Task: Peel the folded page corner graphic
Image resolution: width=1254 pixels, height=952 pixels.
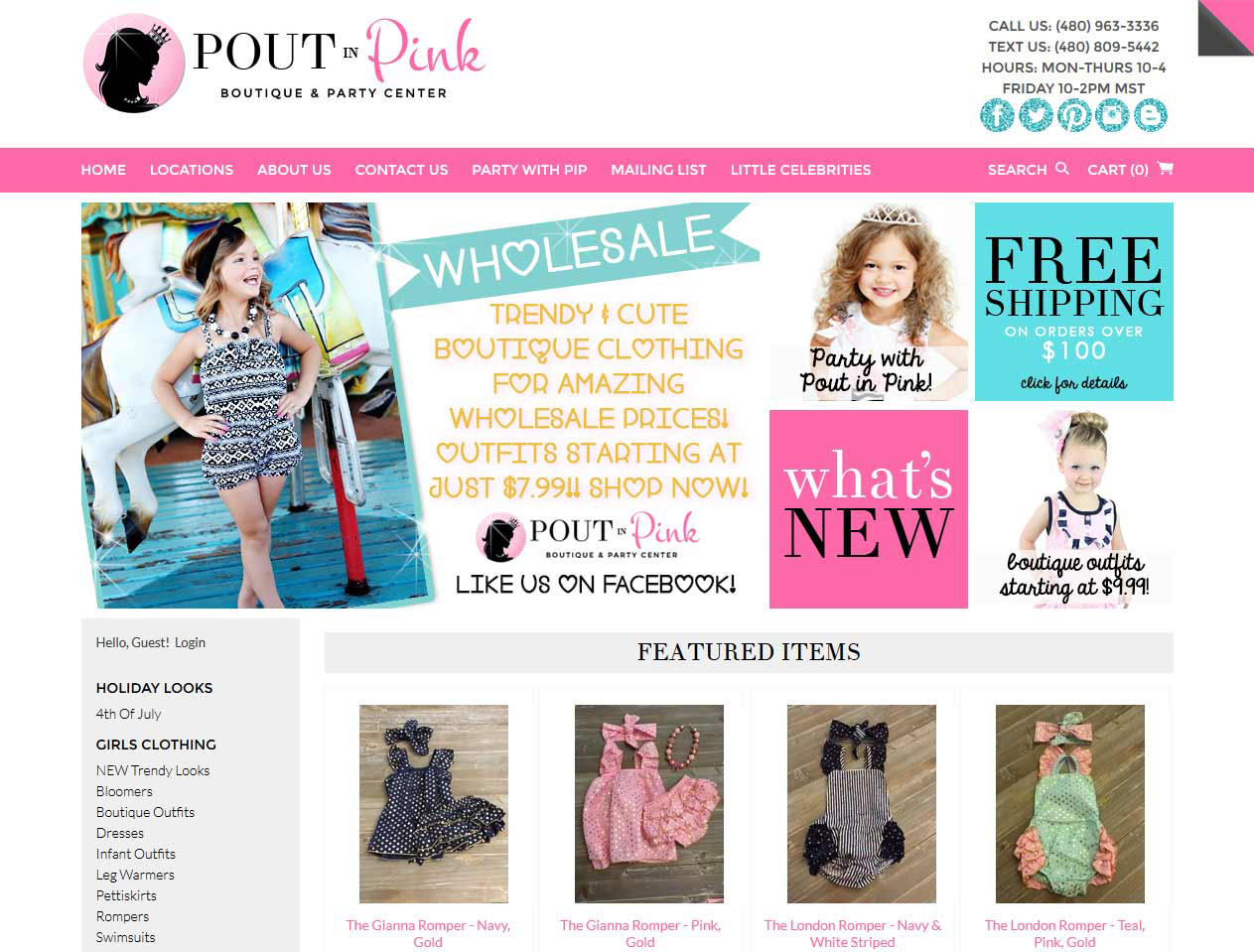Action: click(1225, 28)
